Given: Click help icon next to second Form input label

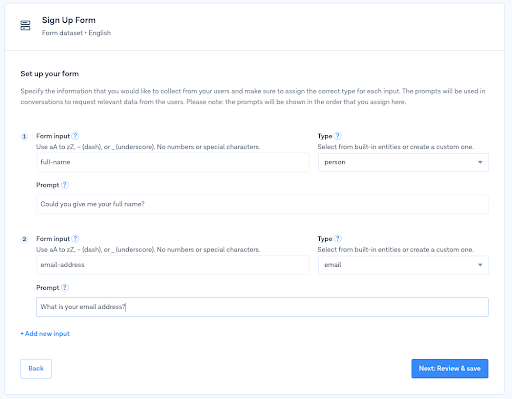Looking at the screenshot, I should (75, 239).
